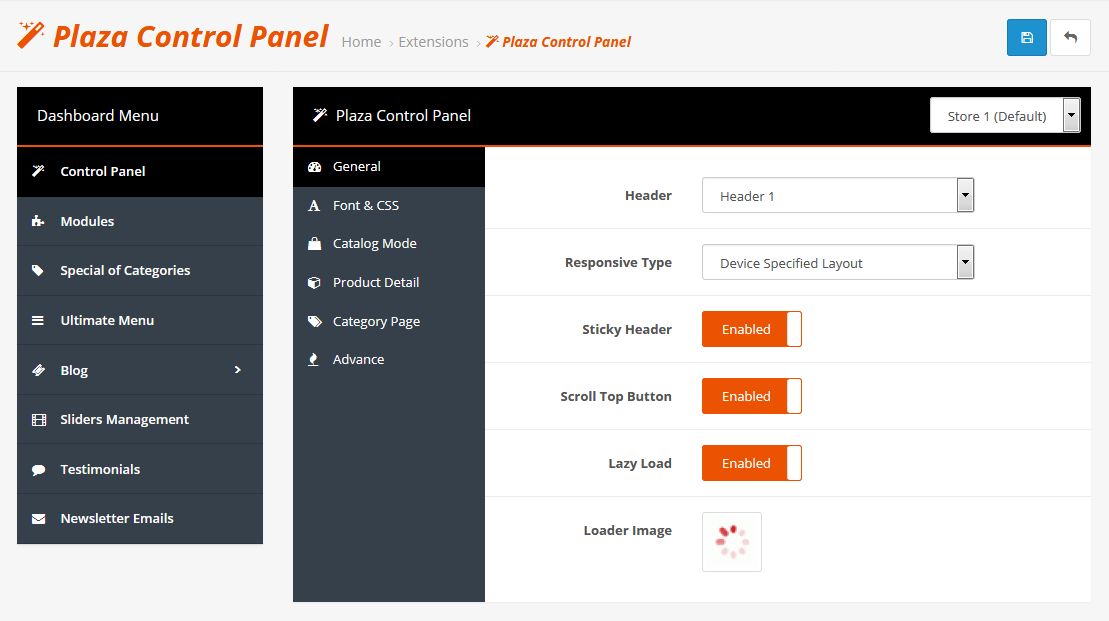Expand the Blog submenu chevron

pos(238,370)
